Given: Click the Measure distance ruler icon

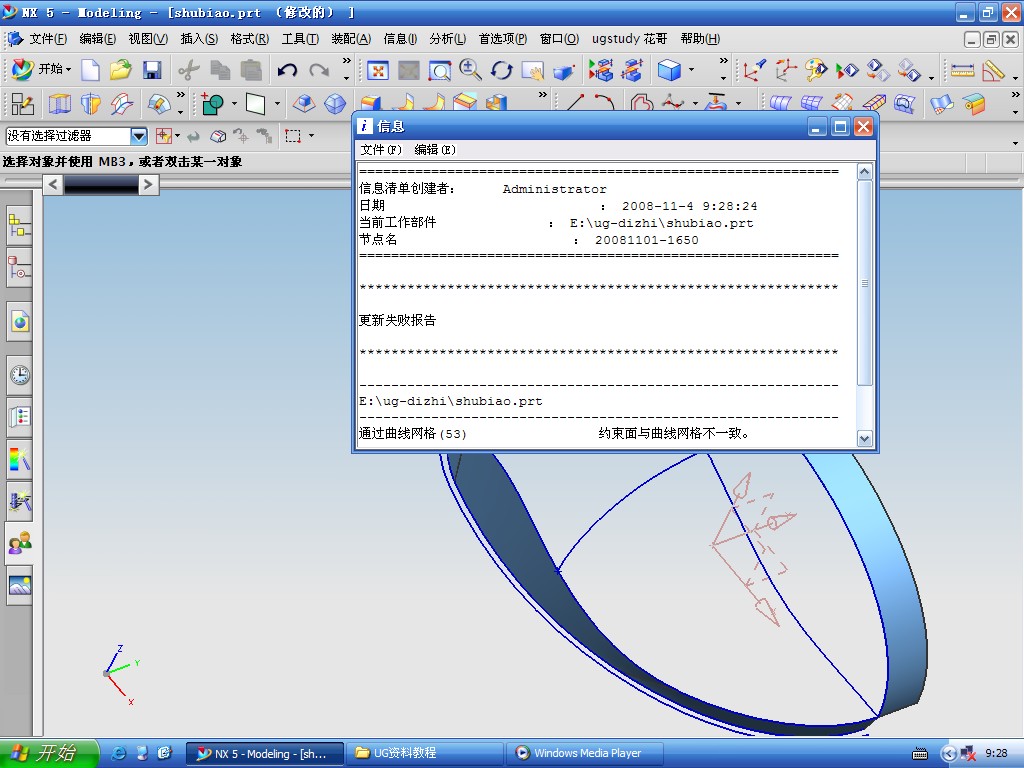Looking at the screenshot, I should [962, 70].
